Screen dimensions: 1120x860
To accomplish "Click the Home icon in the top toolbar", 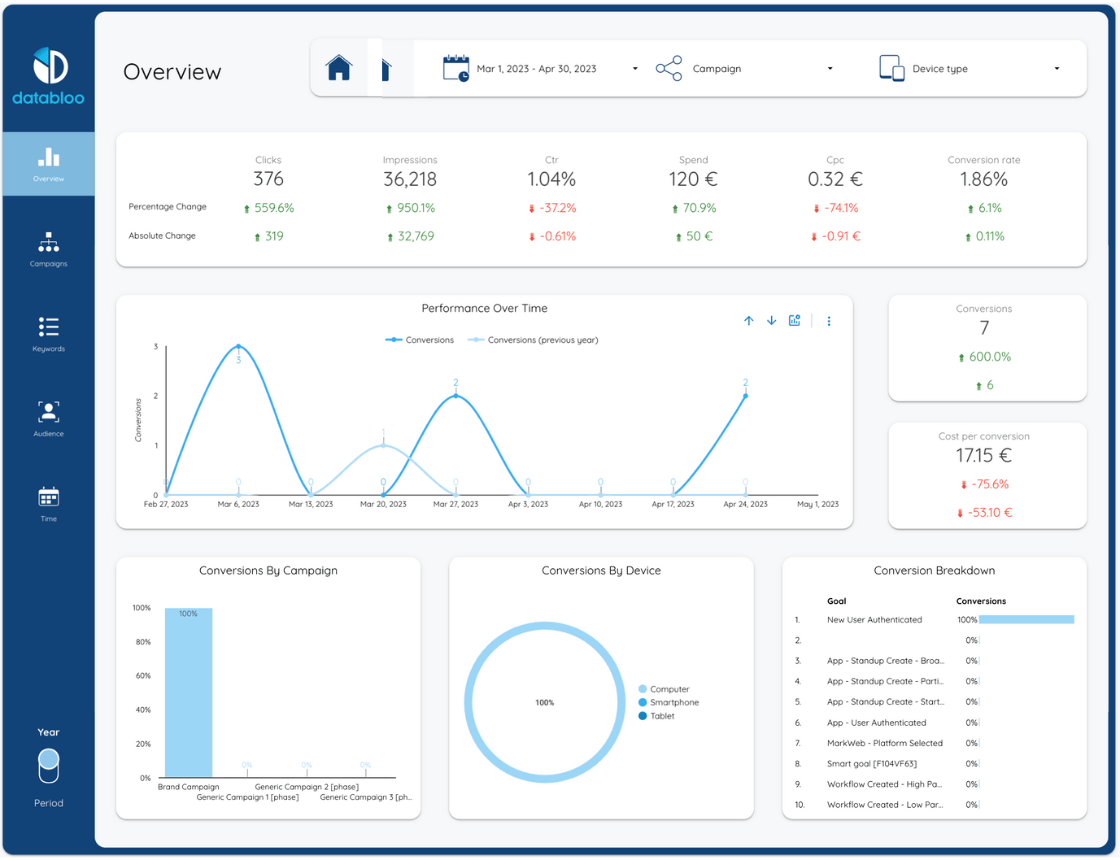I will [339, 68].
